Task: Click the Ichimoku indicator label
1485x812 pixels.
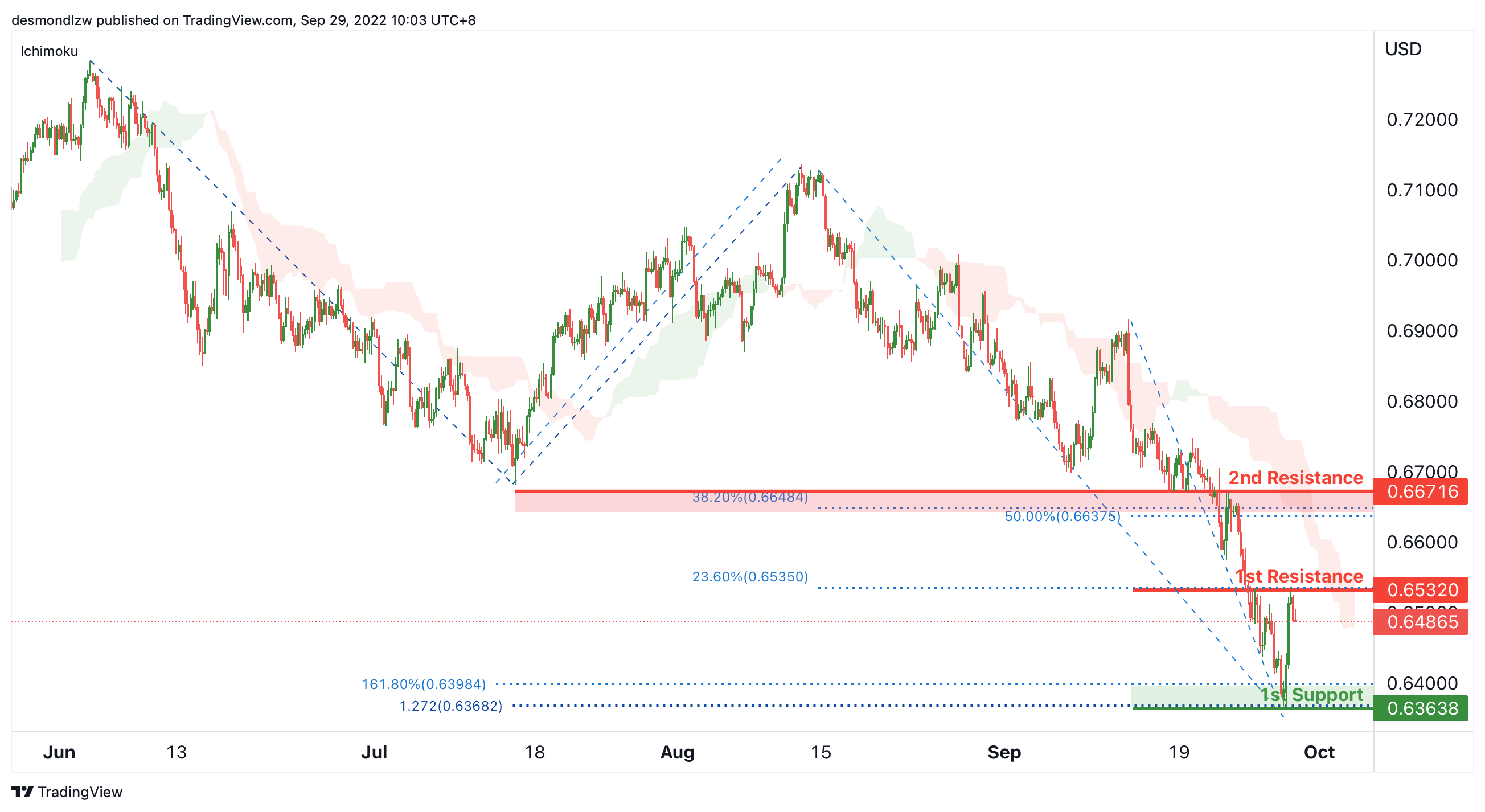Action: (49, 51)
